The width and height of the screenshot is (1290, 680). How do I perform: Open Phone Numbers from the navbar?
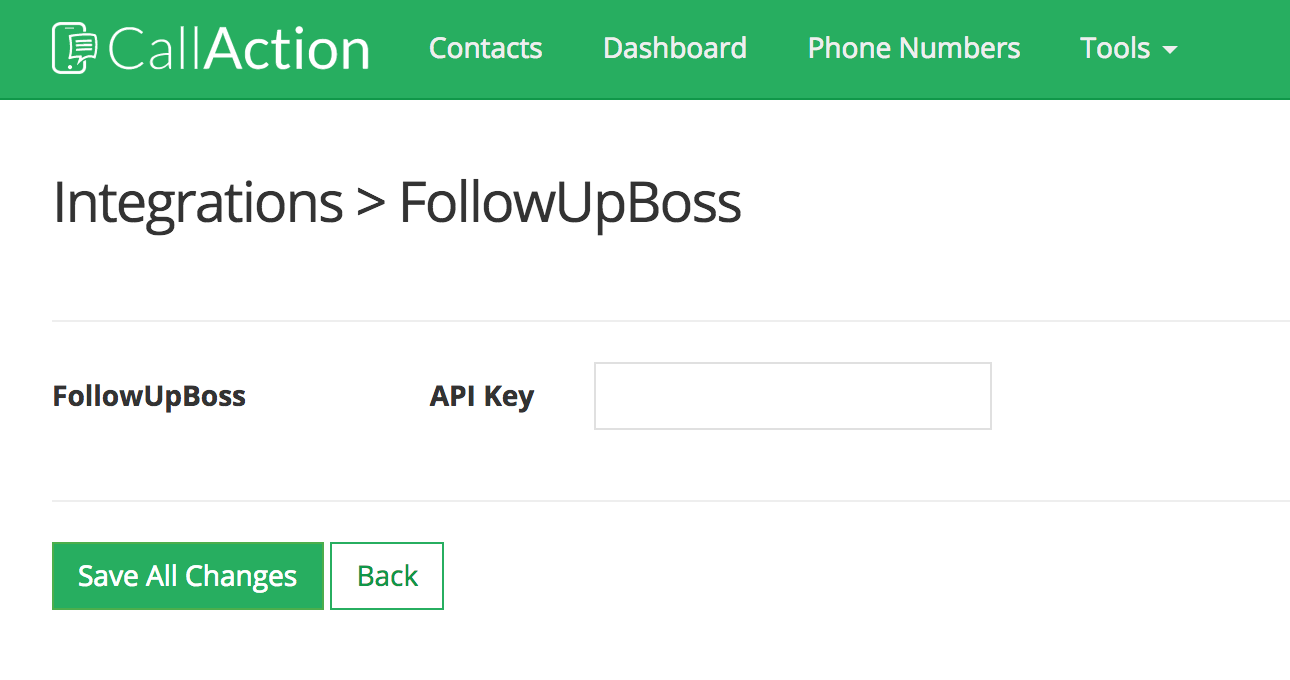[x=914, y=48]
